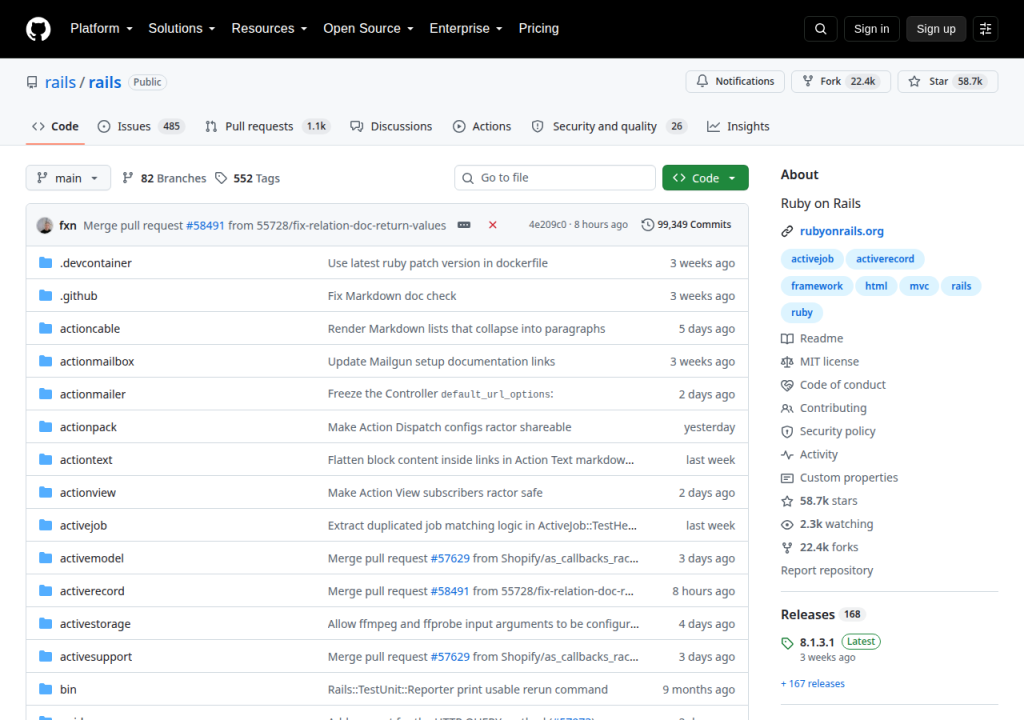The image size is (1024, 720).
Task: Click the actionmailbox folder icon
Action: (x=46, y=361)
